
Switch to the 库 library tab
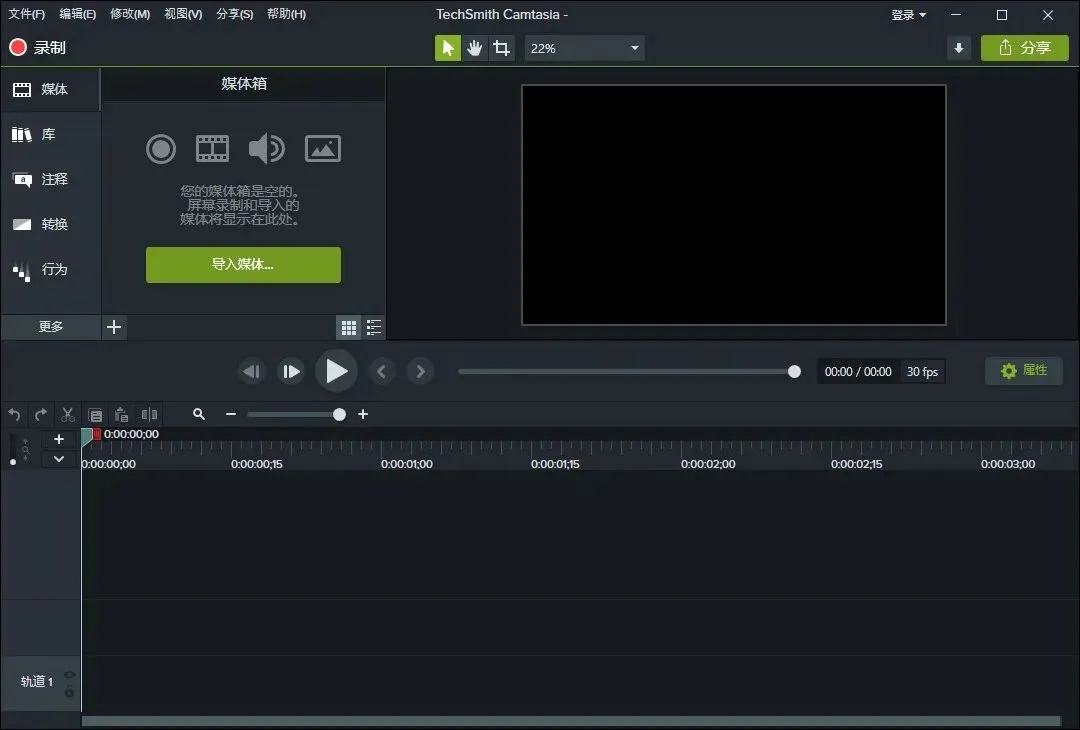click(x=50, y=134)
